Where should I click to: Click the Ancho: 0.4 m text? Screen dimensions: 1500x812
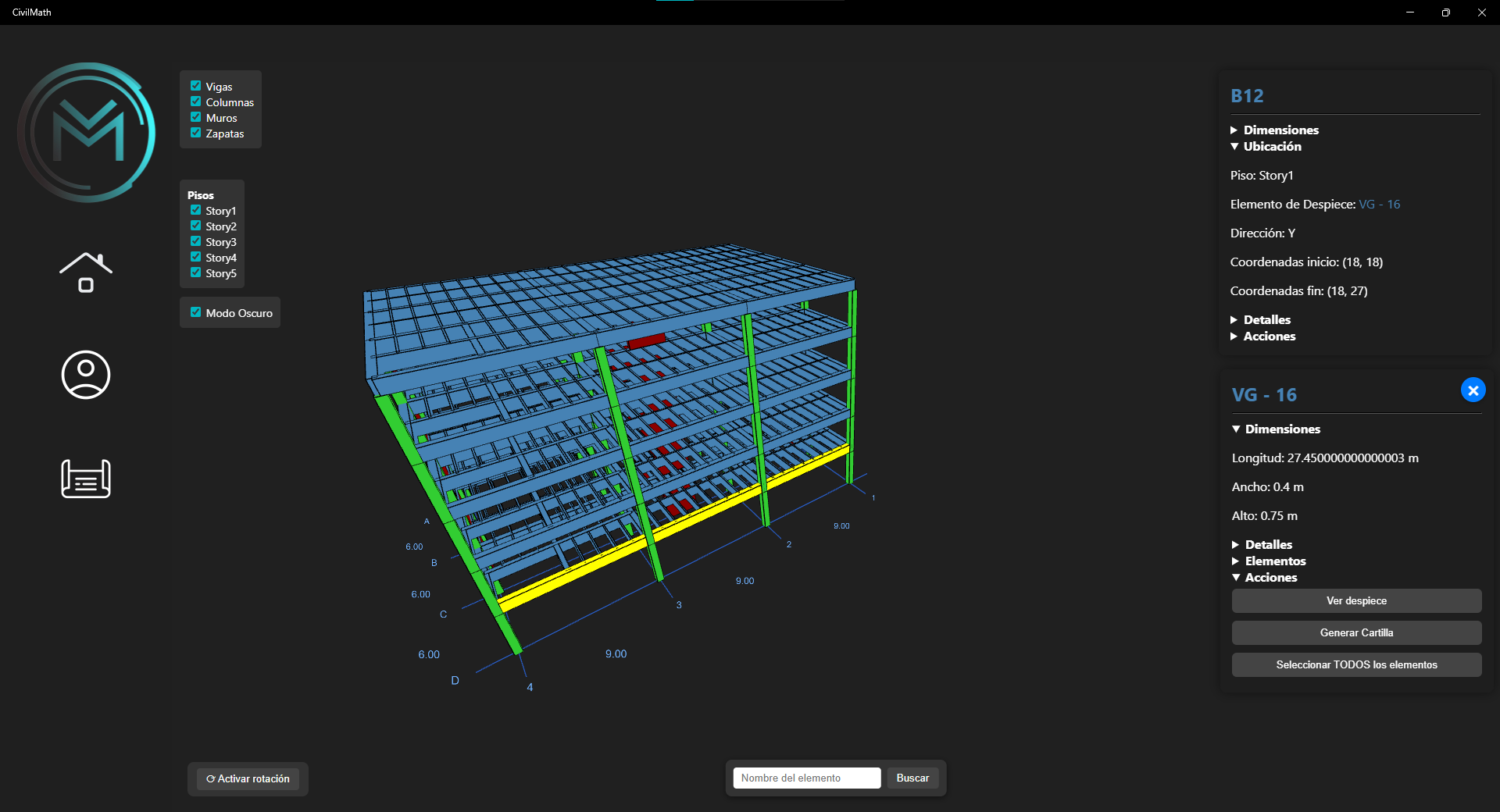[x=1267, y=486]
